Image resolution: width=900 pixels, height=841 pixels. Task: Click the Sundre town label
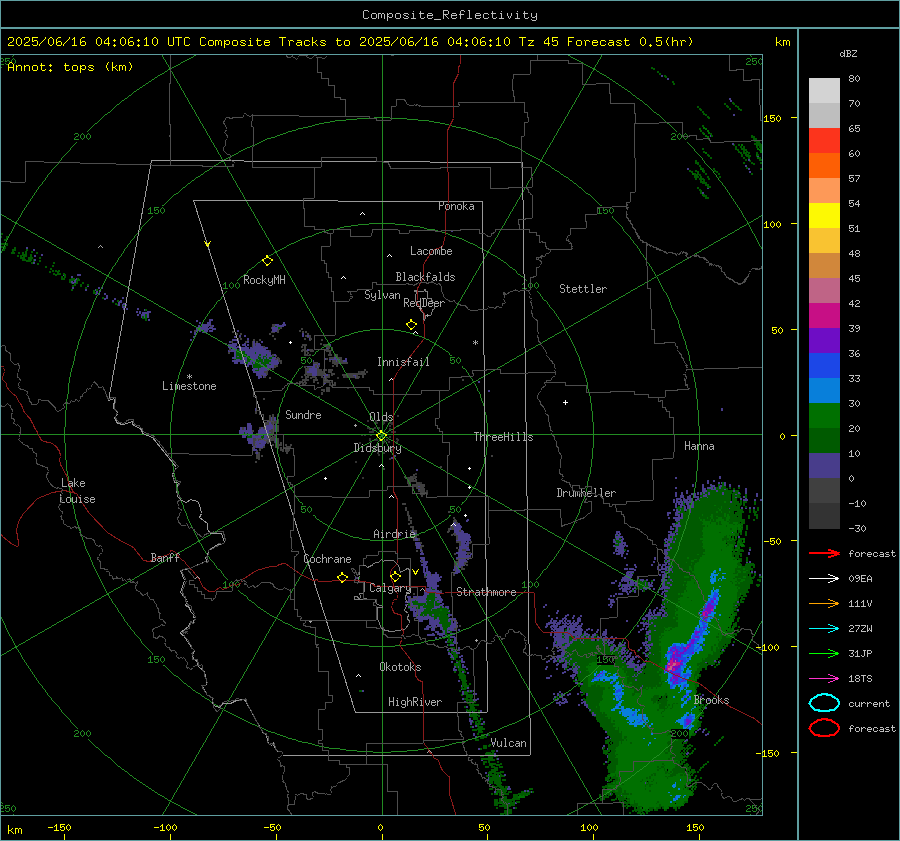(303, 415)
